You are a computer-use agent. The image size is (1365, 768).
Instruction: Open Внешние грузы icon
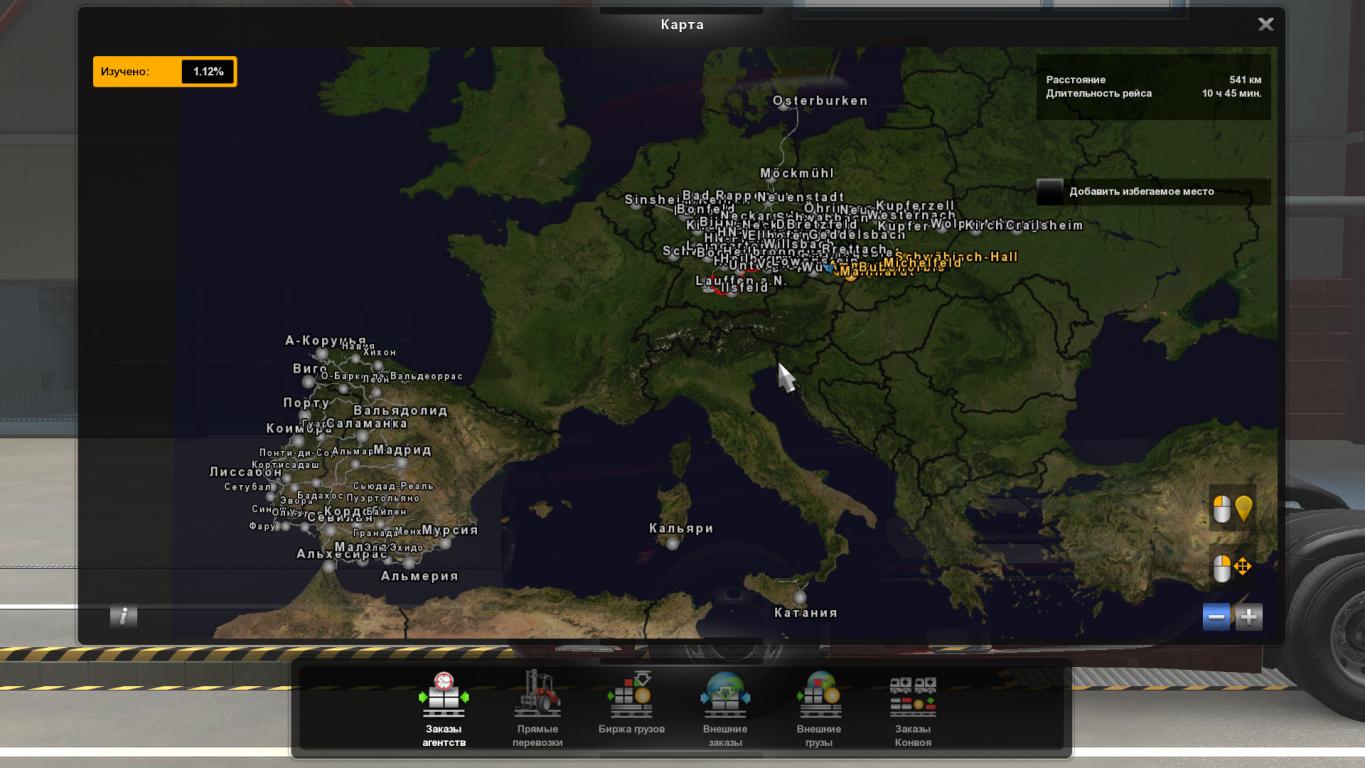[819, 694]
